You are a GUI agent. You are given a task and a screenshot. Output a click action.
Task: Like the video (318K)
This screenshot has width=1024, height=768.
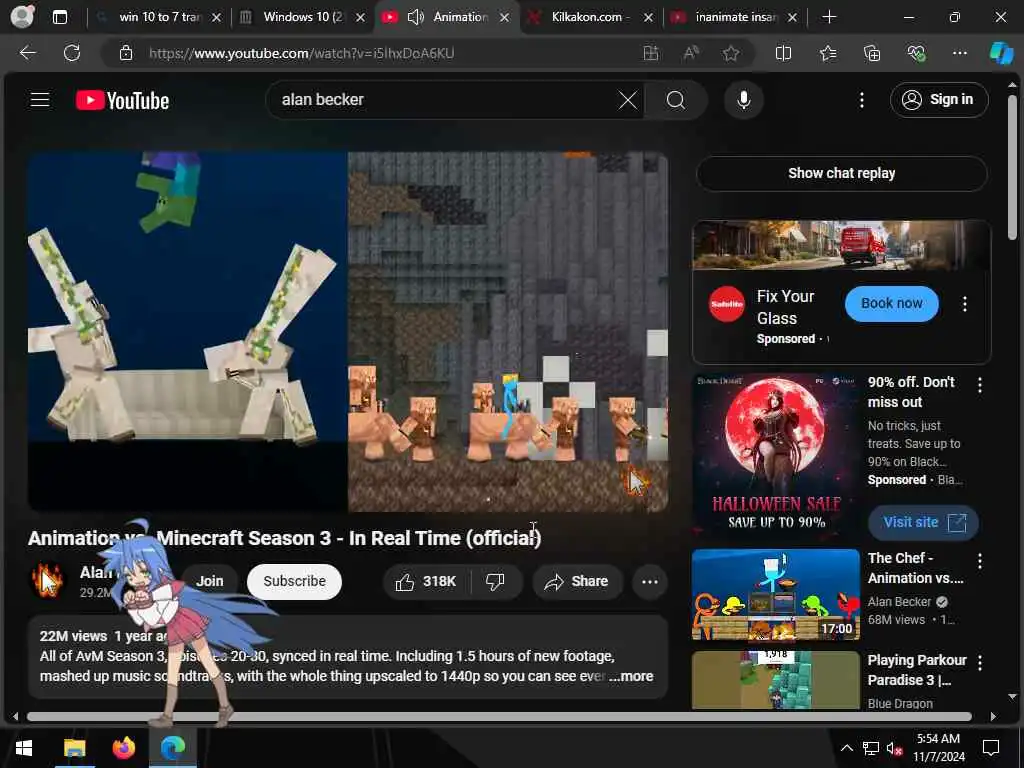point(426,581)
